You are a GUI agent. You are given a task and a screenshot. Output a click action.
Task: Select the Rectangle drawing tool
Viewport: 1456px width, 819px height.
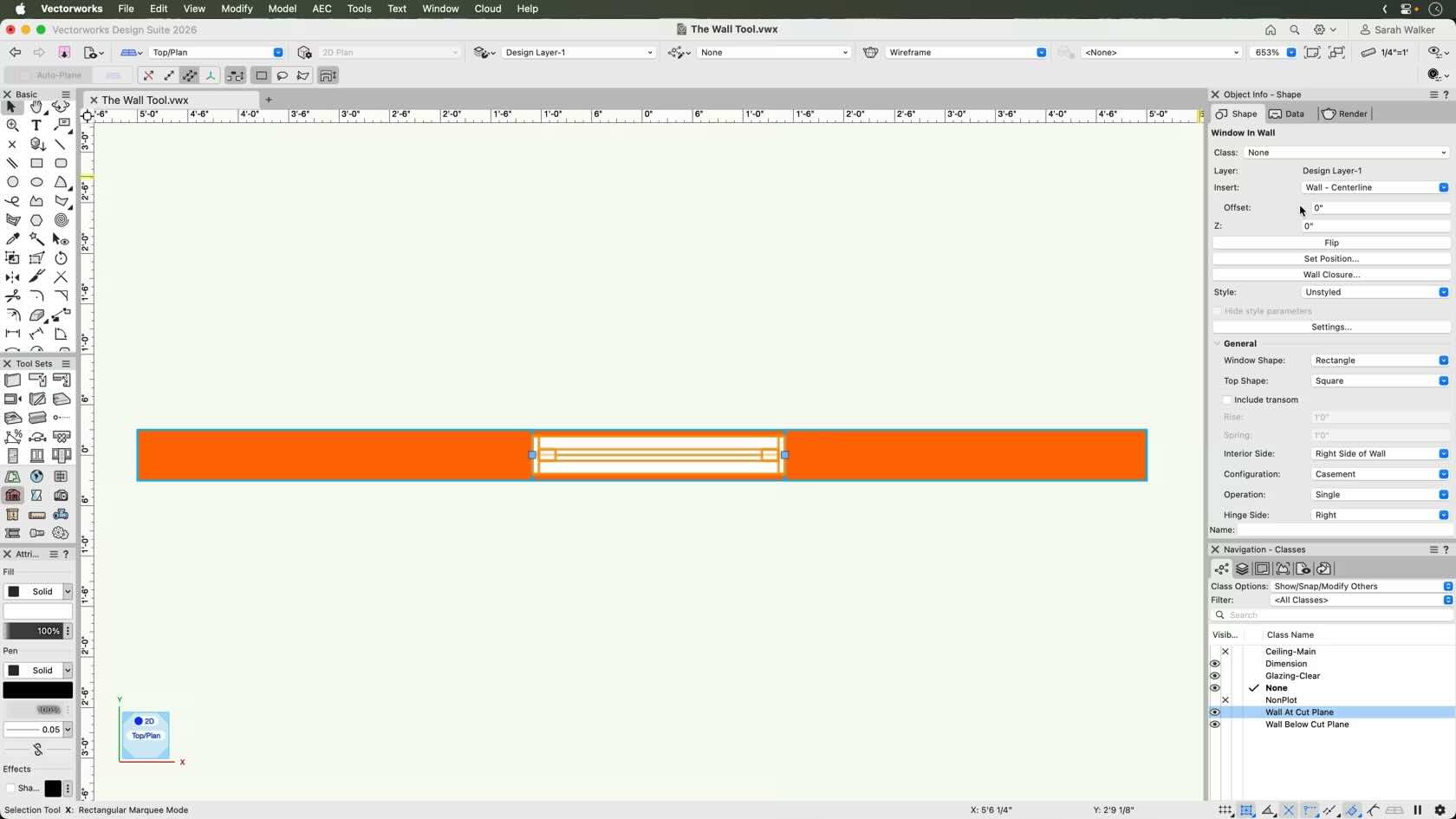coord(36,163)
